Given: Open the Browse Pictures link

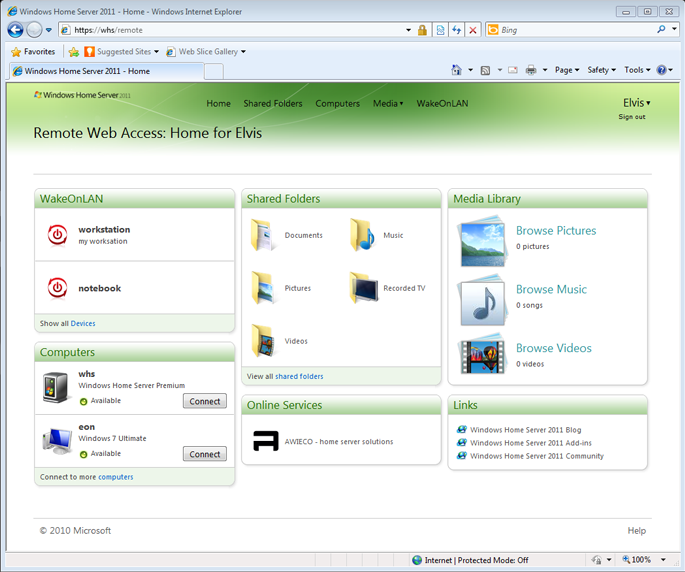Looking at the screenshot, I should (556, 230).
